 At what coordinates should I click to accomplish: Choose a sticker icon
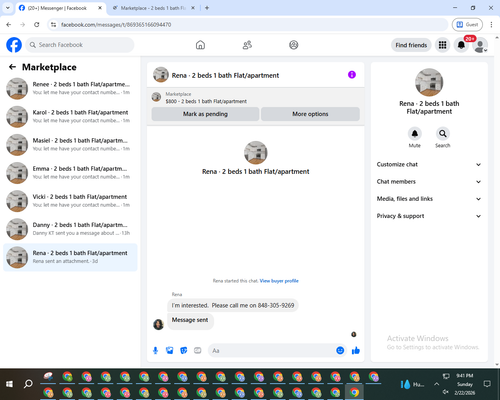(184, 350)
